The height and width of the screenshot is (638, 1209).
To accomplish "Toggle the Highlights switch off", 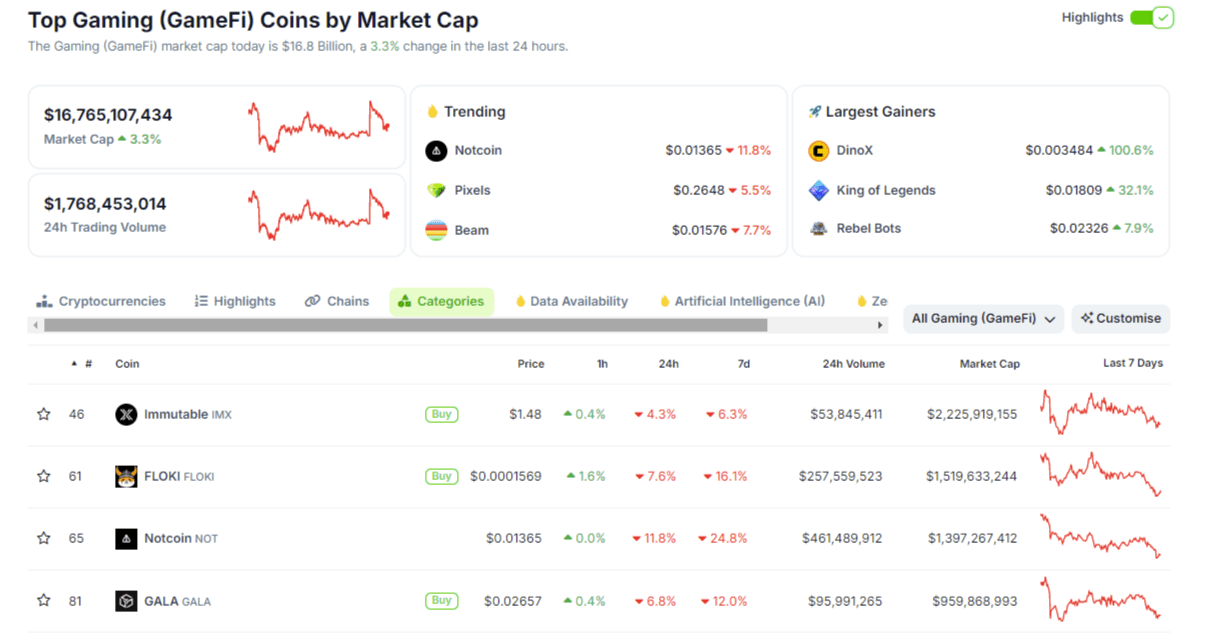I will (1151, 17).
